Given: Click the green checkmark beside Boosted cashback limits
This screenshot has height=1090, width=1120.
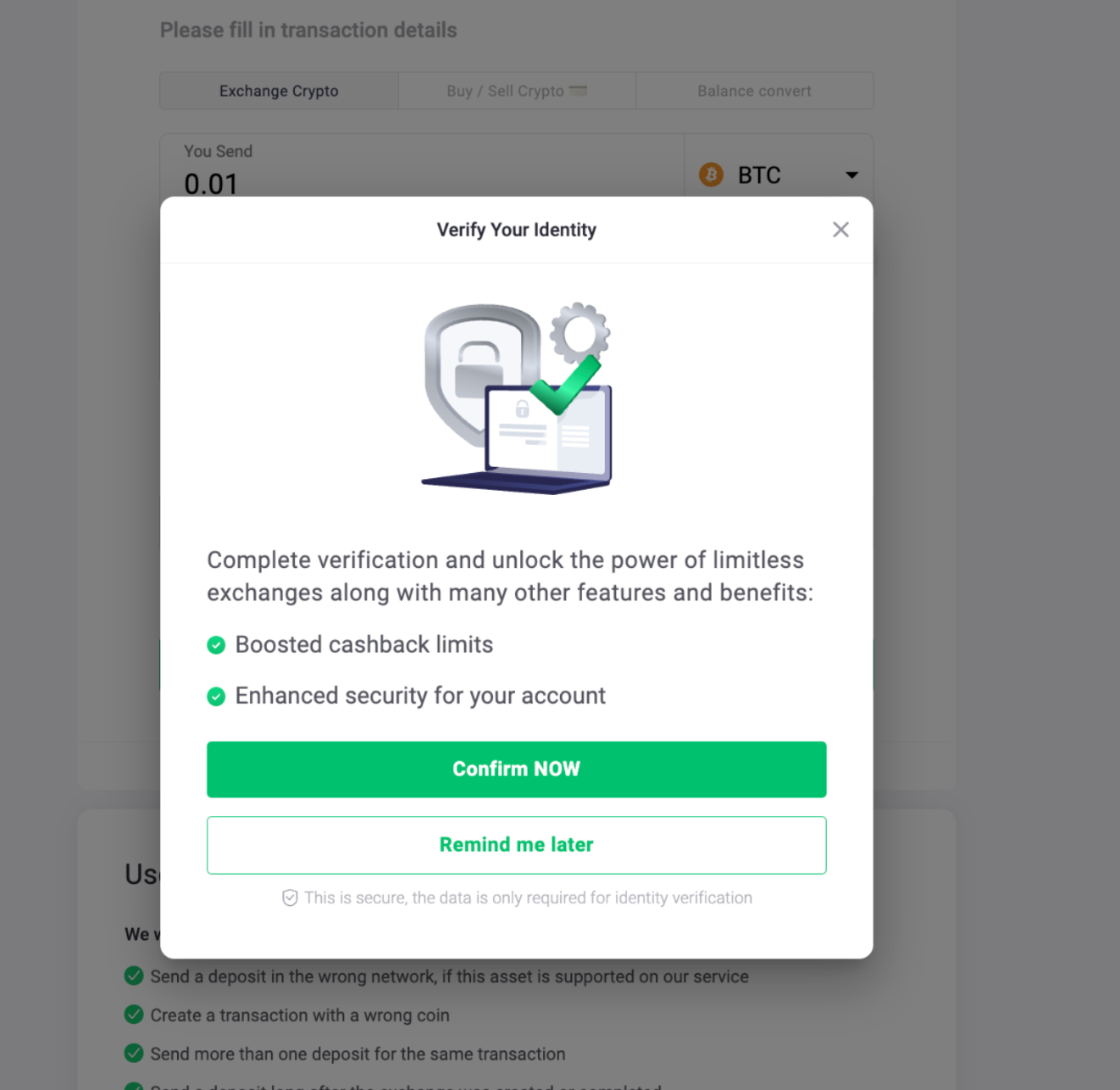Looking at the screenshot, I should (x=217, y=645).
